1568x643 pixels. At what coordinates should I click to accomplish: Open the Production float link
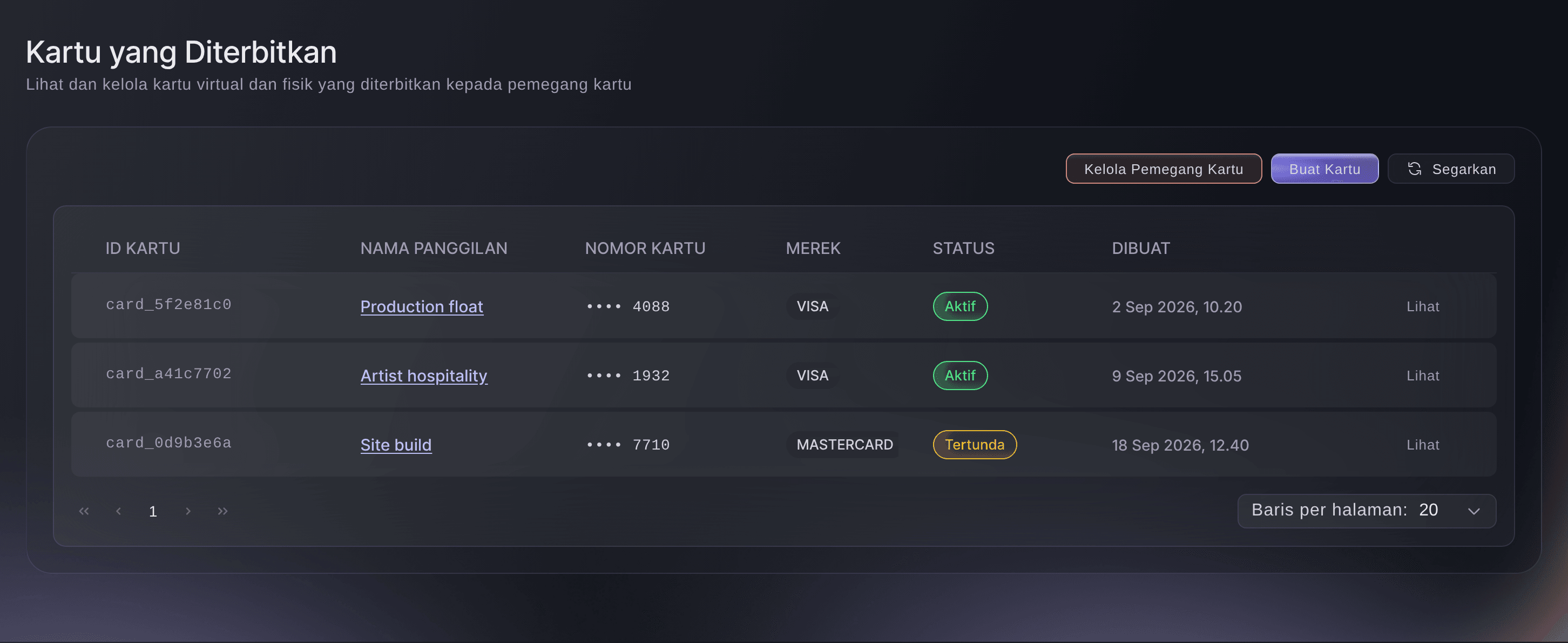pos(422,306)
